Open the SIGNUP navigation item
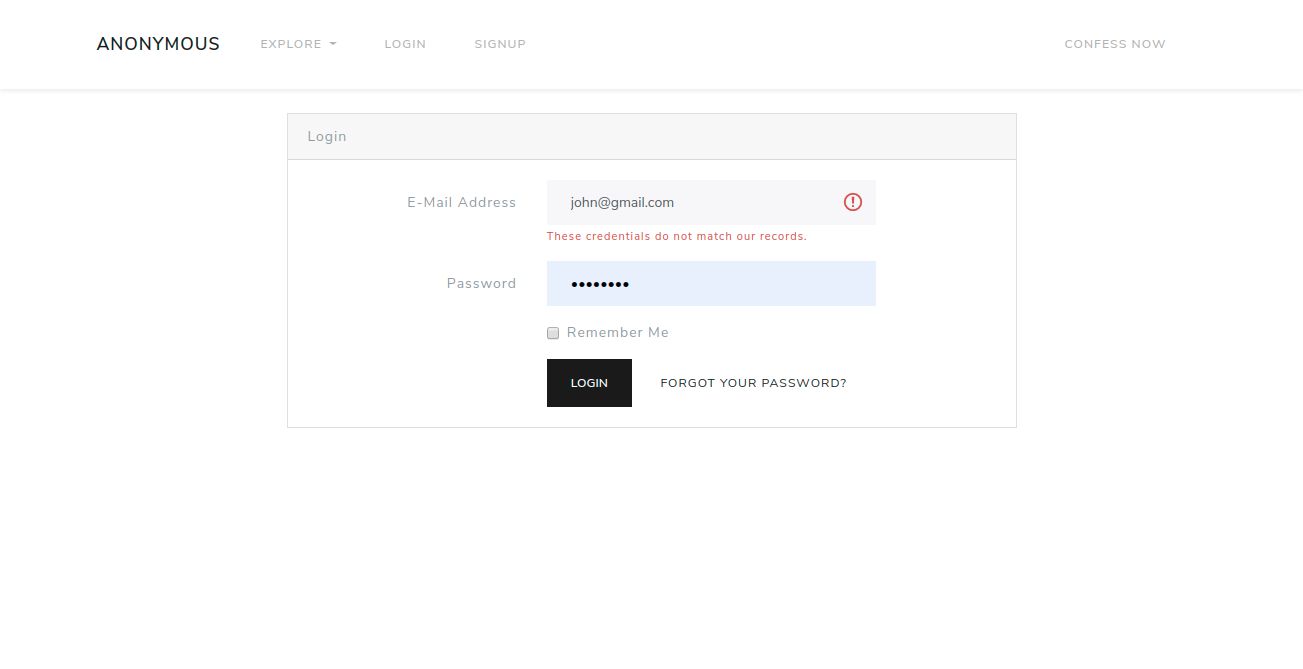1303x669 pixels. [500, 44]
